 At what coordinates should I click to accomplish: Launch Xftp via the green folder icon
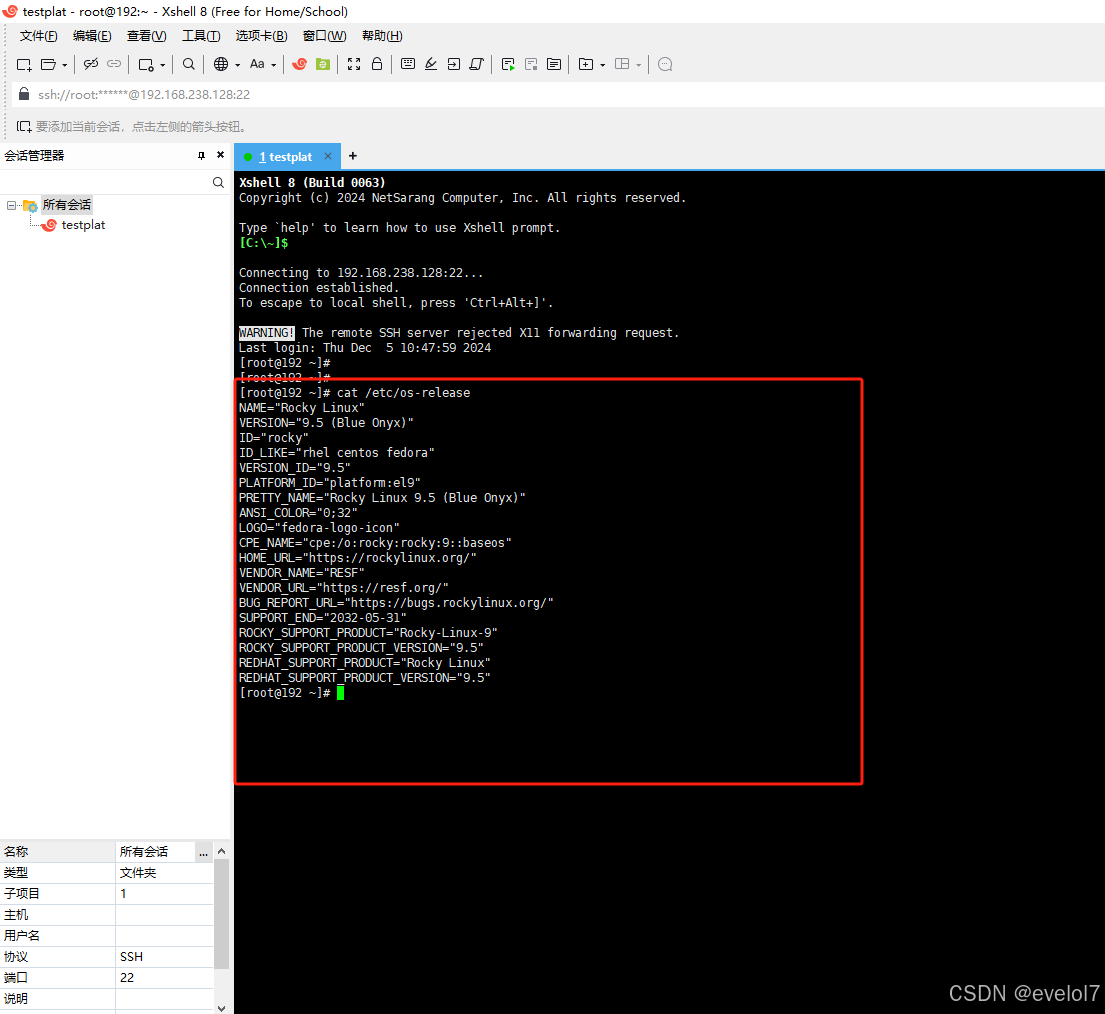[323, 64]
